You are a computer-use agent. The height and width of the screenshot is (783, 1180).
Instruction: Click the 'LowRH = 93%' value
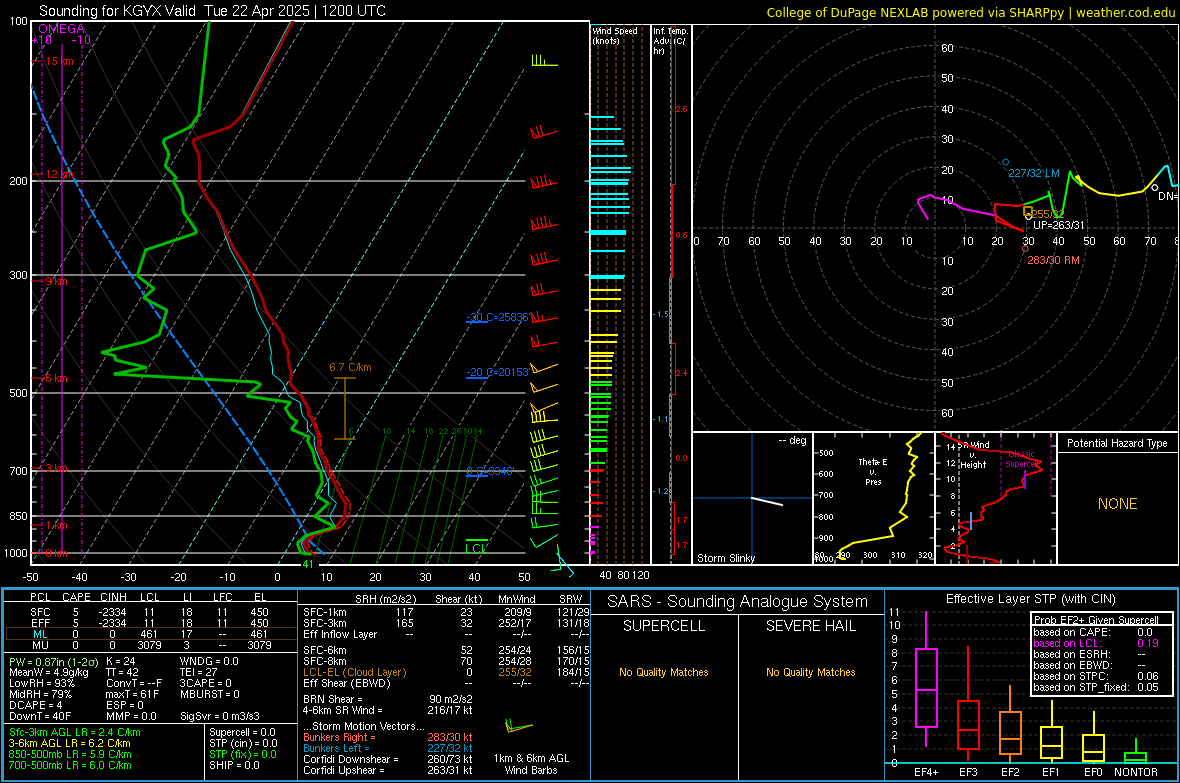tap(42, 683)
